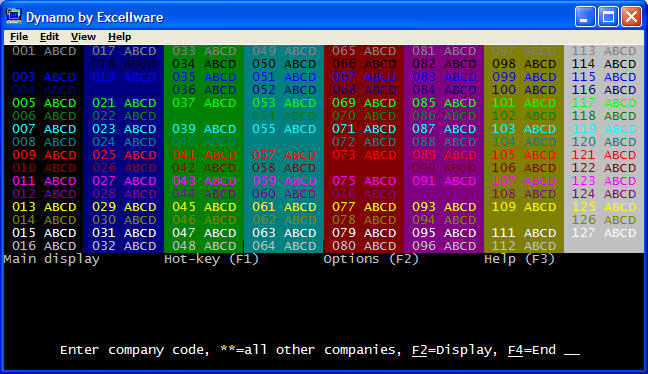The width and height of the screenshot is (648, 374).
Task: Click the text 027 ABCD in magenta
Action: [x=124, y=181]
